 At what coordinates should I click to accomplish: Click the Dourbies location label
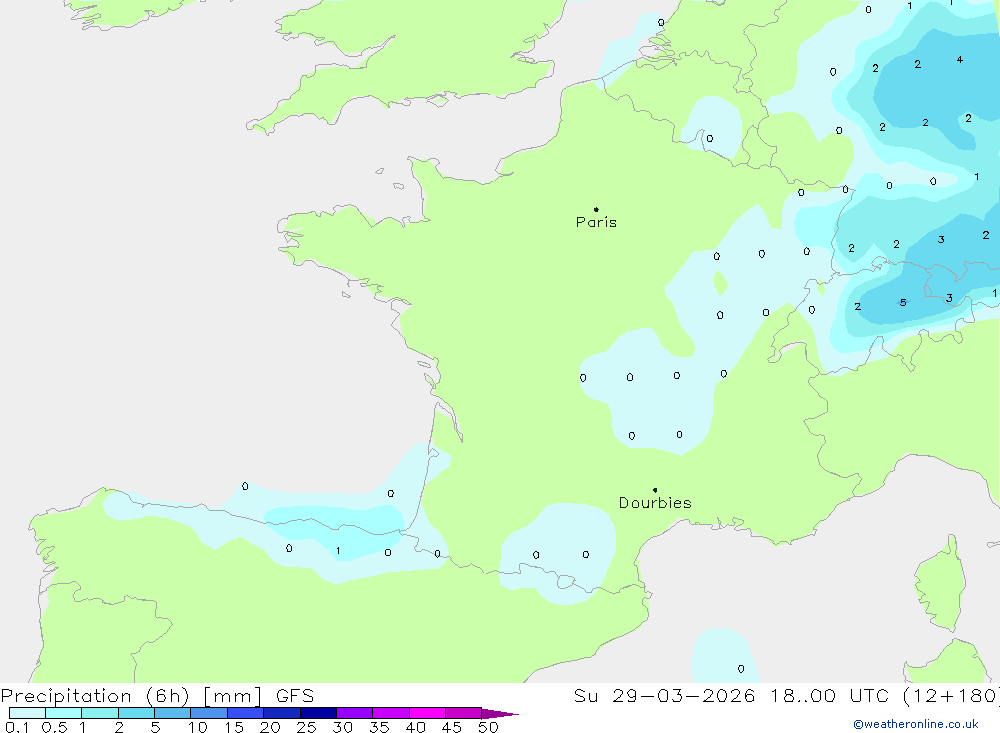point(655,503)
